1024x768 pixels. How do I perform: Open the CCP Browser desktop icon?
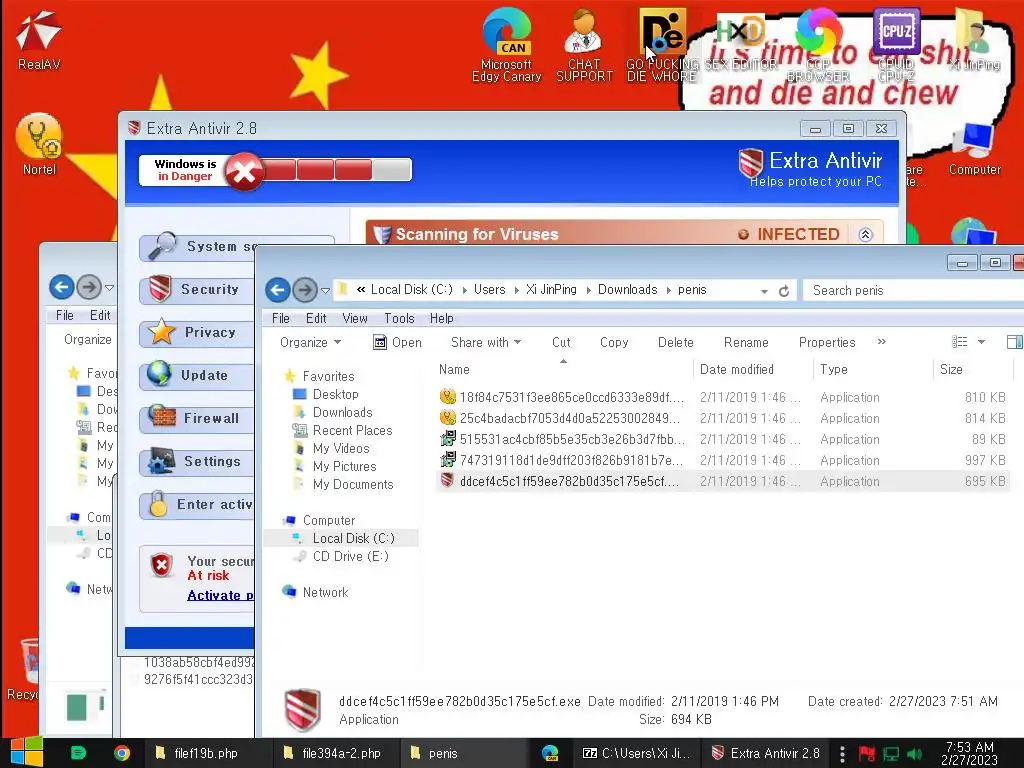818,44
